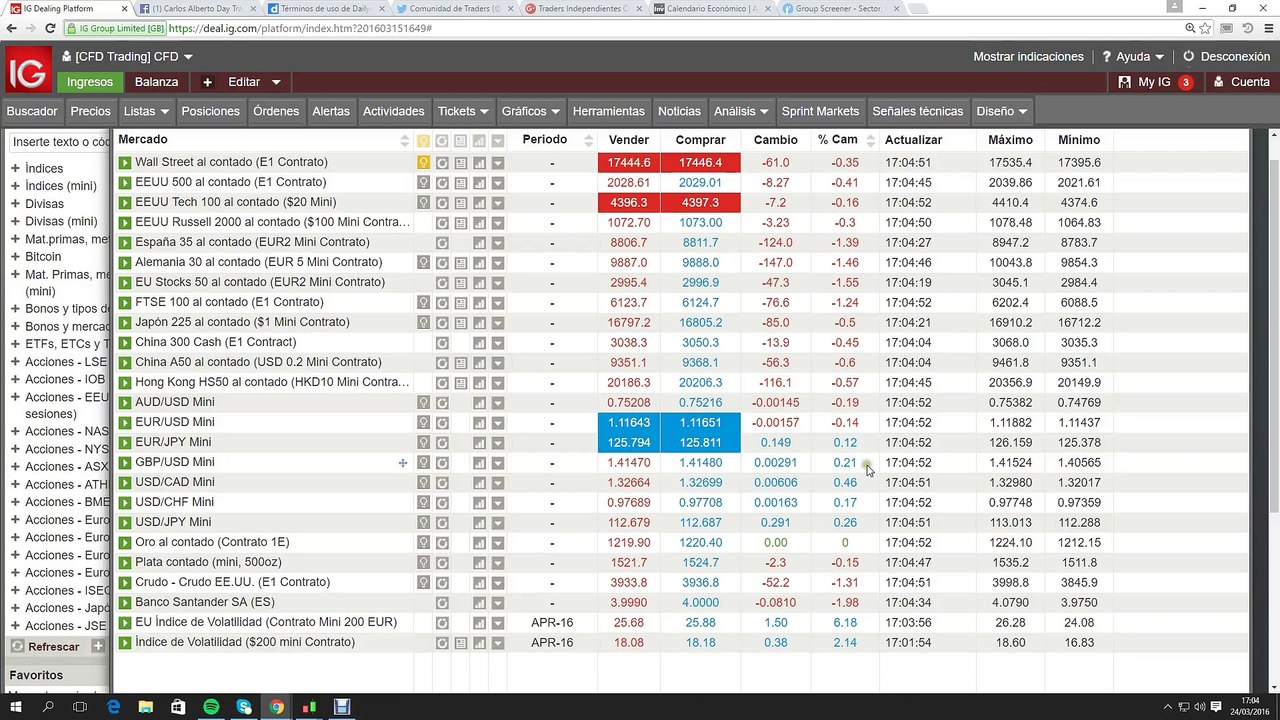
Task: Click the refresh-circle icon for EEUU Tech 100
Action: (442, 202)
